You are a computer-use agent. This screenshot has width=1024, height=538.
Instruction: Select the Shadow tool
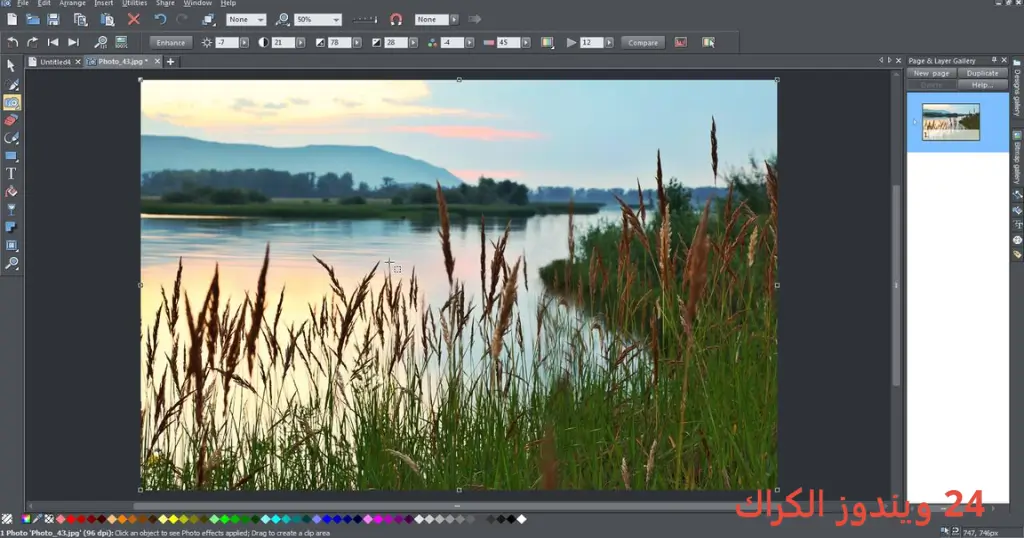tap(11, 227)
